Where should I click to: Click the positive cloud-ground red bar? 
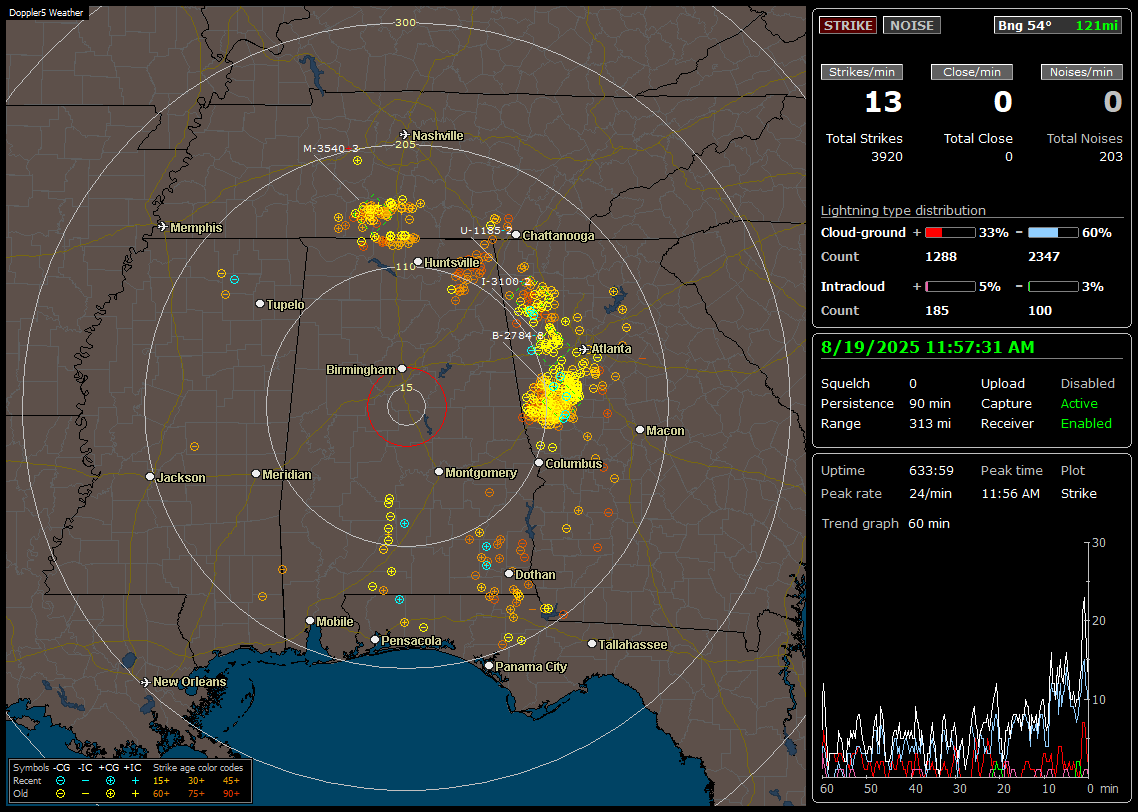pos(950,233)
